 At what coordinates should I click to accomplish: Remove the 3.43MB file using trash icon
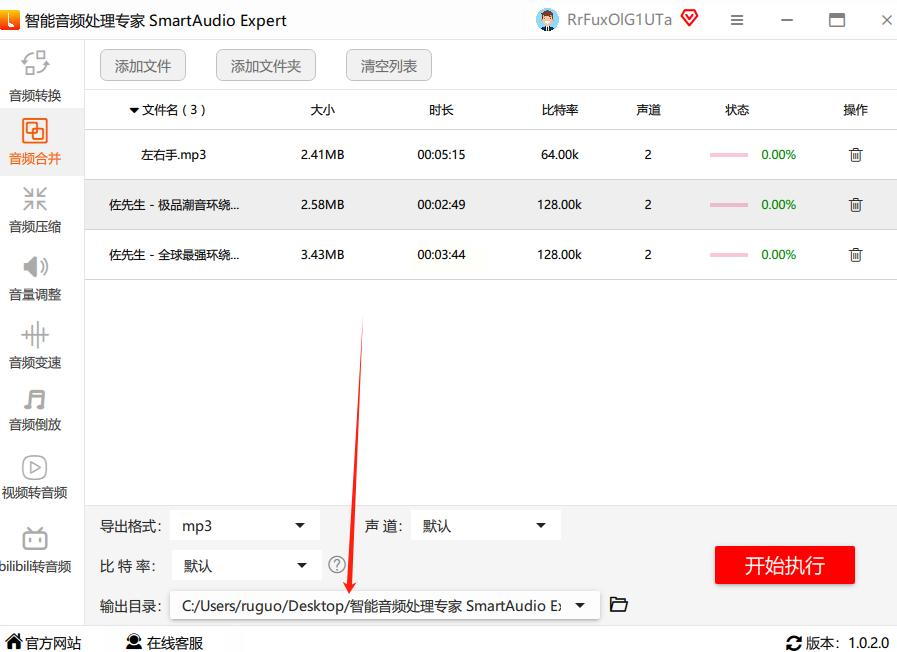[855, 255]
